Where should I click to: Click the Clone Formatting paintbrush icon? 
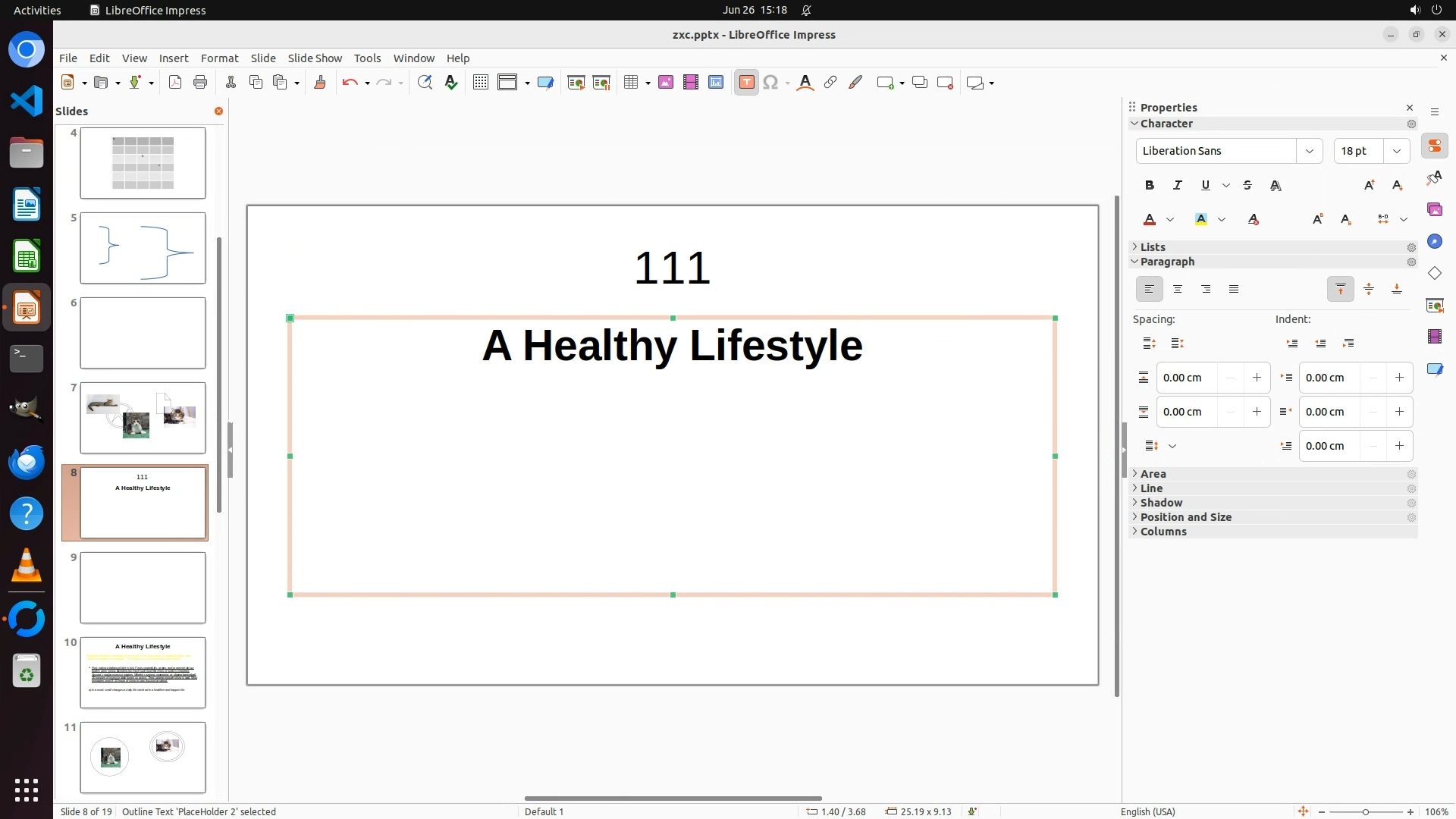click(x=319, y=83)
